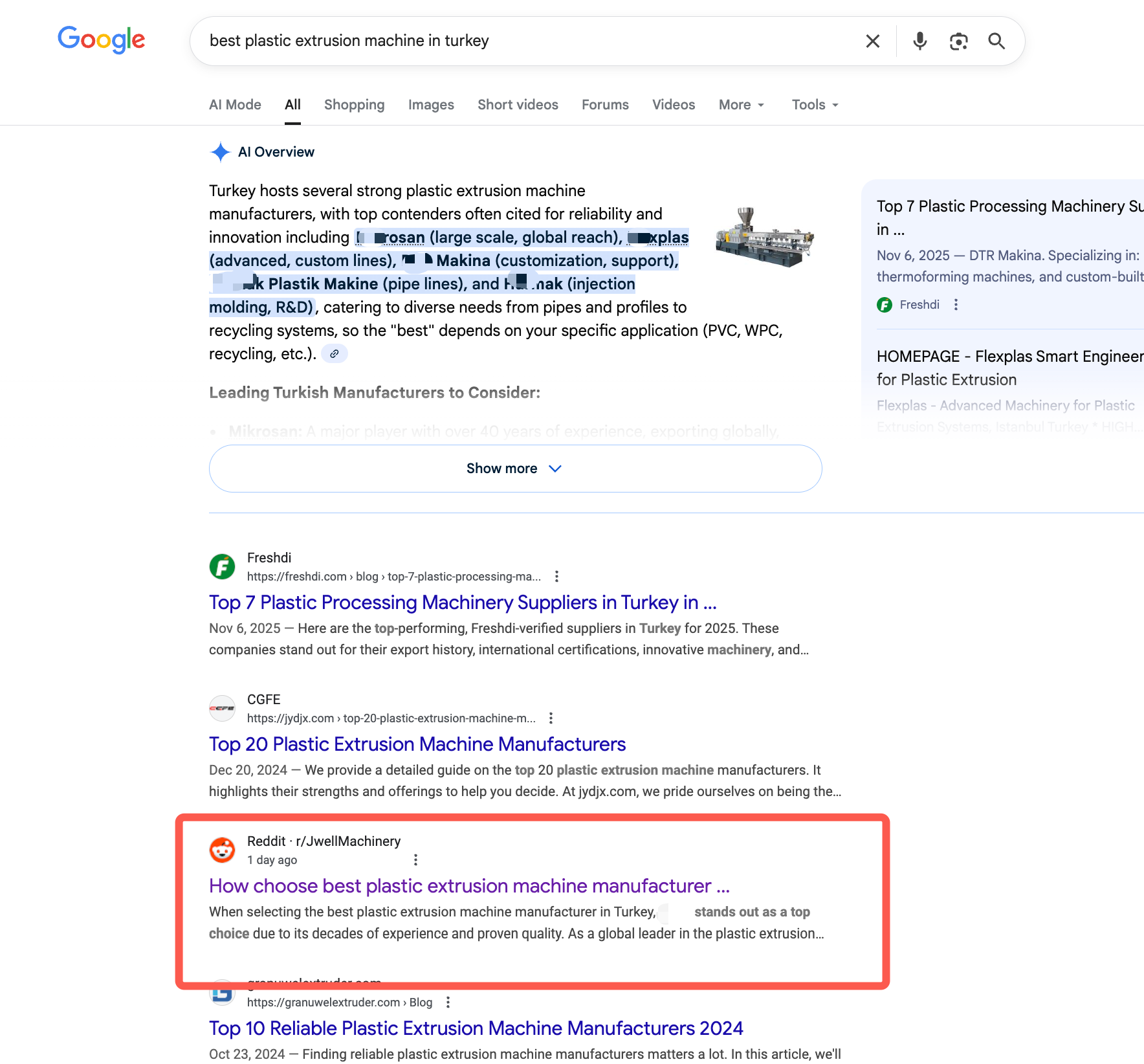The height and width of the screenshot is (1064, 1144).
Task: Open three-dot menu for Freshdi result
Action: [x=556, y=576]
